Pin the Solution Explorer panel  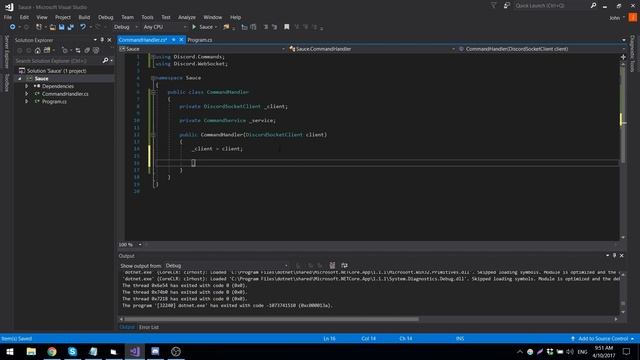click(102, 40)
